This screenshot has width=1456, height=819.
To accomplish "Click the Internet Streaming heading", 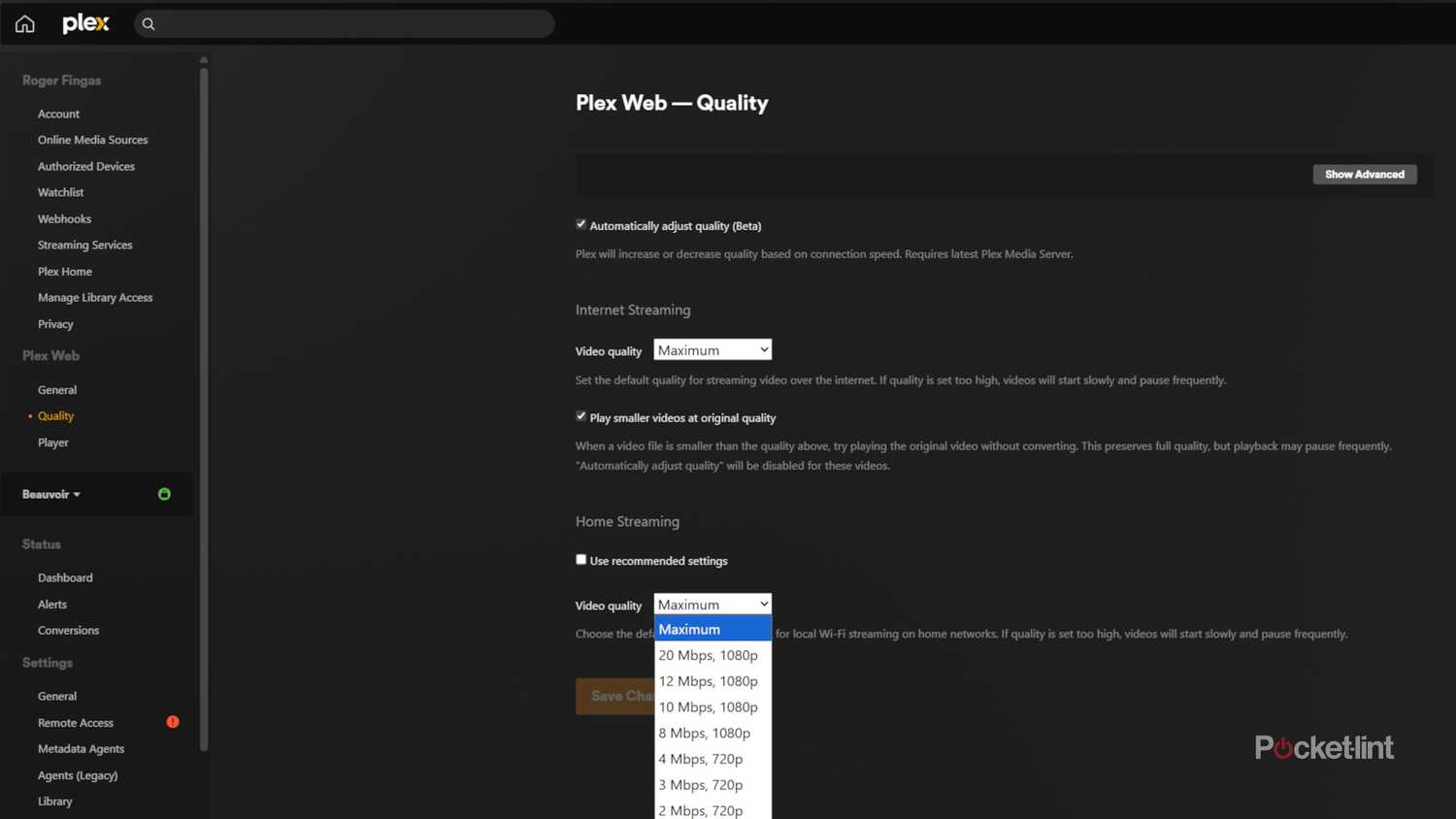I will 633,310.
